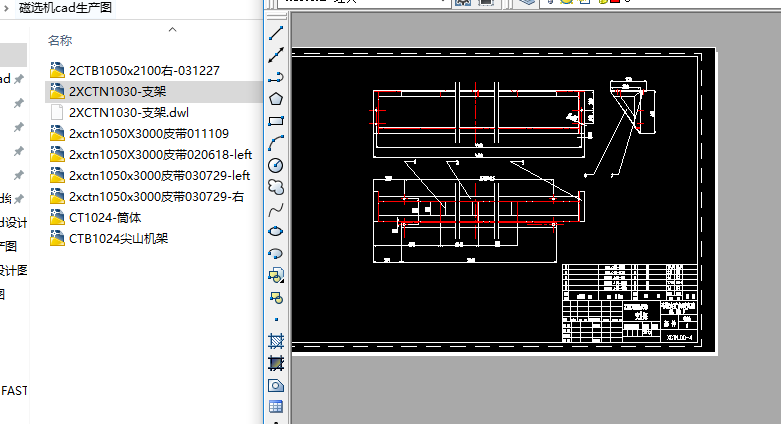Select the Ellipse Arc tool
The image size is (781, 424).
pos(276,253)
